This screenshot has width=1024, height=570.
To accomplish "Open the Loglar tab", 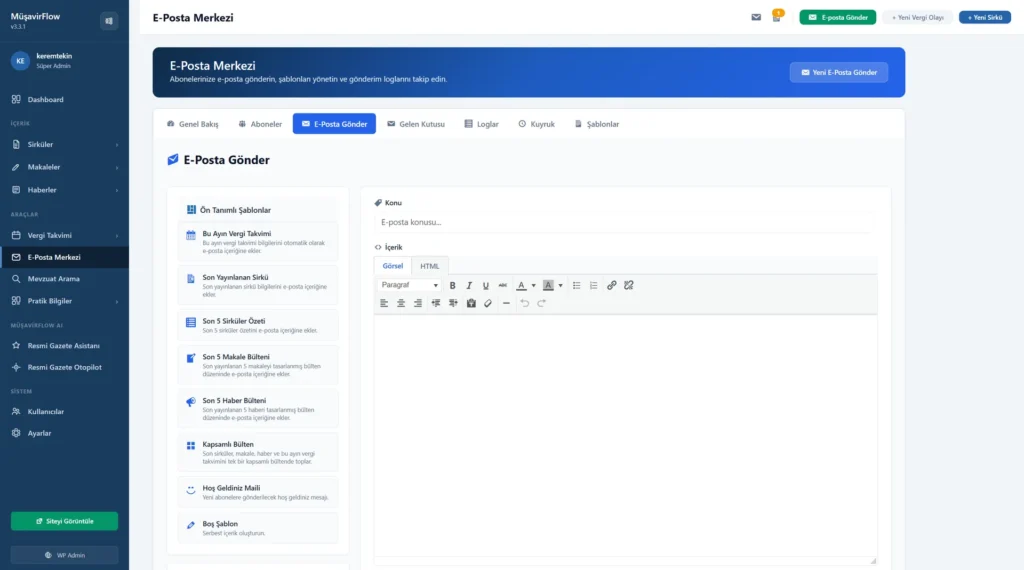I will (x=481, y=124).
